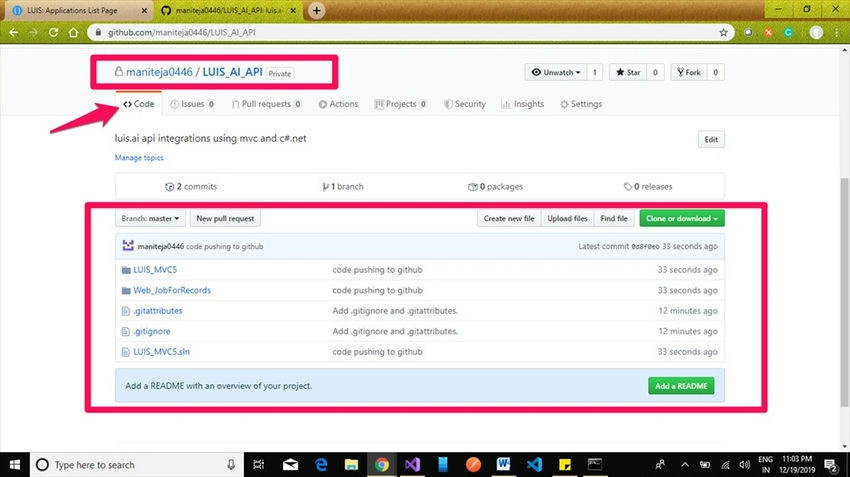Image resolution: width=850 pixels, height=477 pixels.
Task: Open Task View on taskbar
Action: (x=259, y=465)
